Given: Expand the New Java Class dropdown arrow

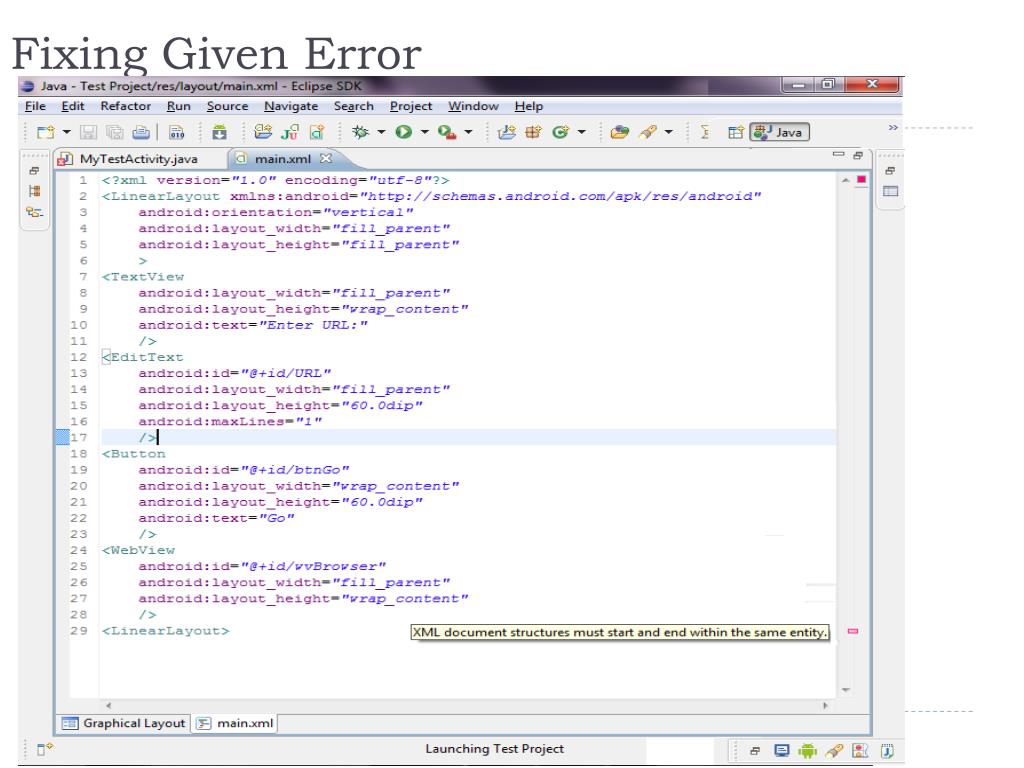Looking at the screenshot, I should pyautogui.click(x=581, y=132).
